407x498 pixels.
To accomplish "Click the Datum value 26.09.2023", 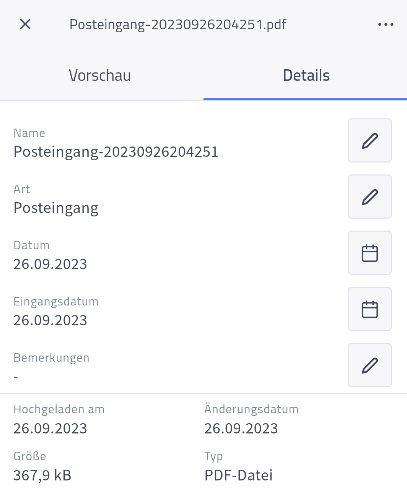I will pyautogui.click(x=50, y=264).
